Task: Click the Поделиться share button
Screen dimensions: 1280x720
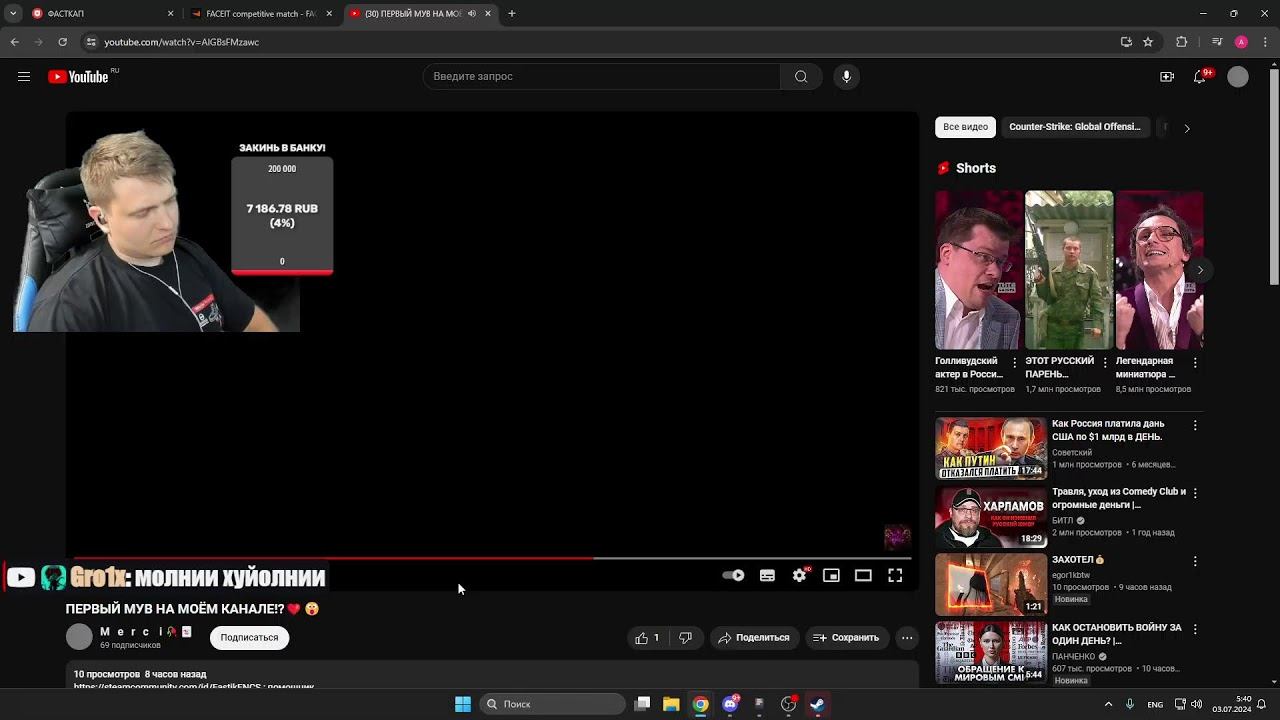Action: click(753, 638)
